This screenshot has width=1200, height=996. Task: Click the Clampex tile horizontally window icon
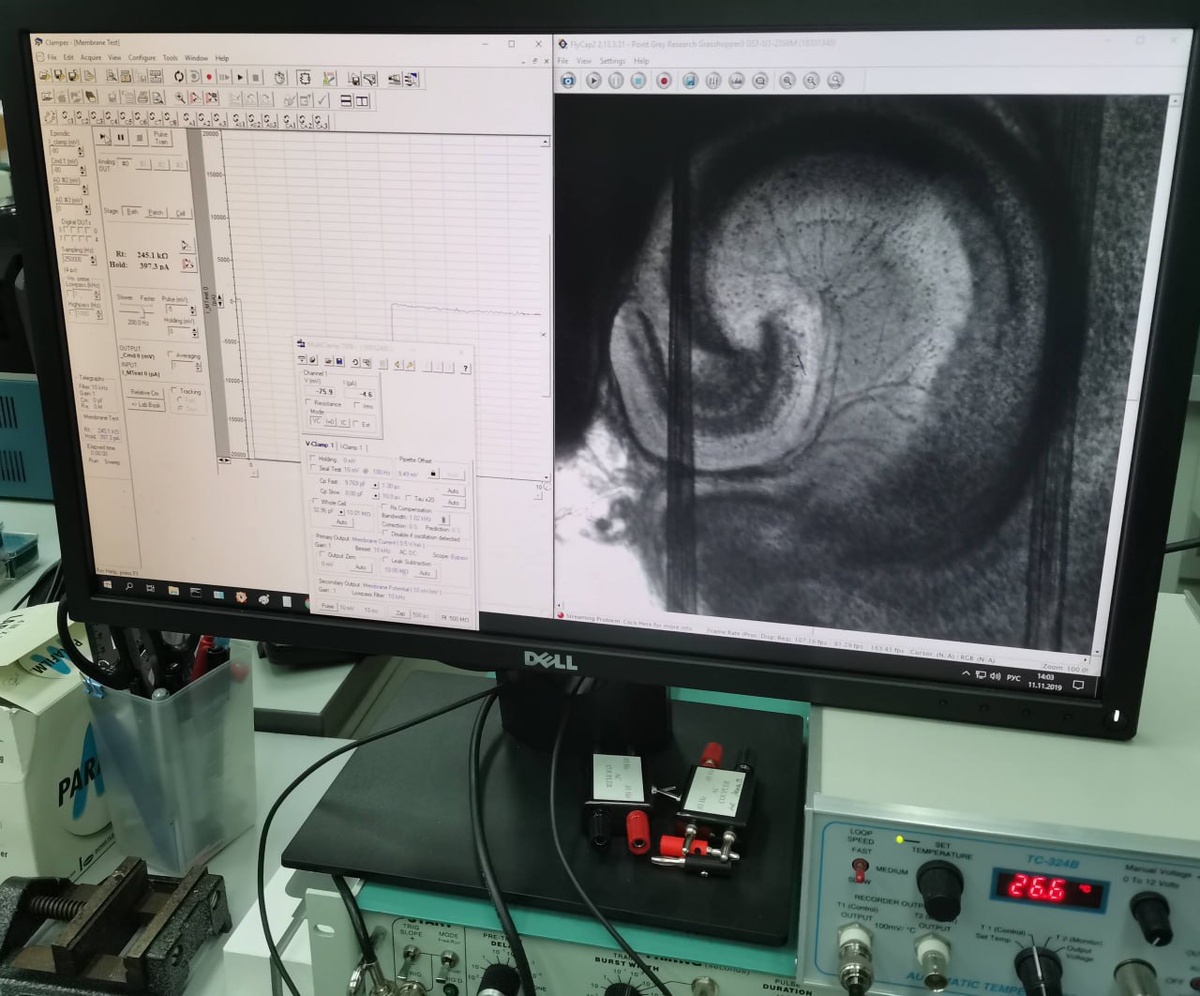pos(347,100)
